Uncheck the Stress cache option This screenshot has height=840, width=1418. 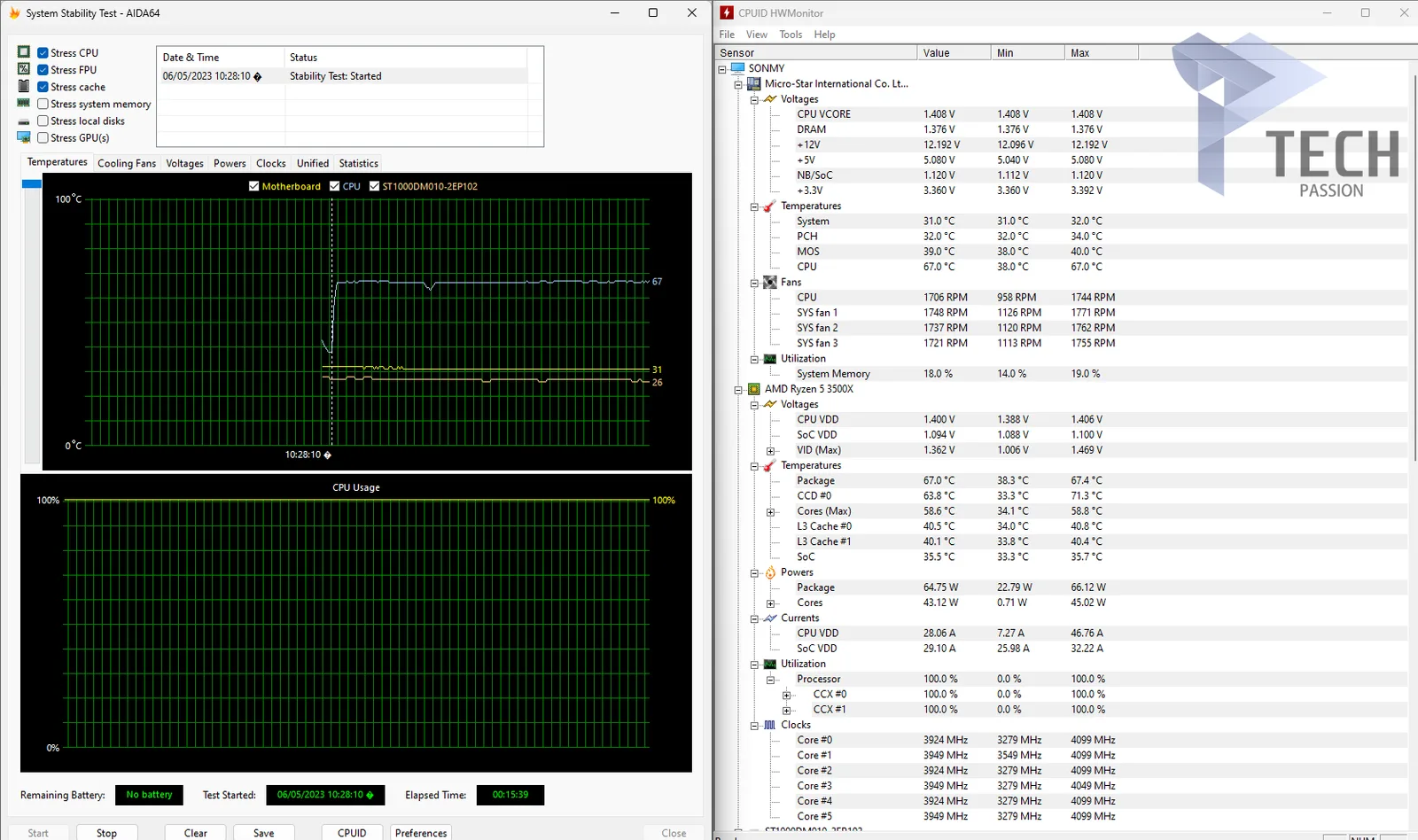(x=43, y=87)
